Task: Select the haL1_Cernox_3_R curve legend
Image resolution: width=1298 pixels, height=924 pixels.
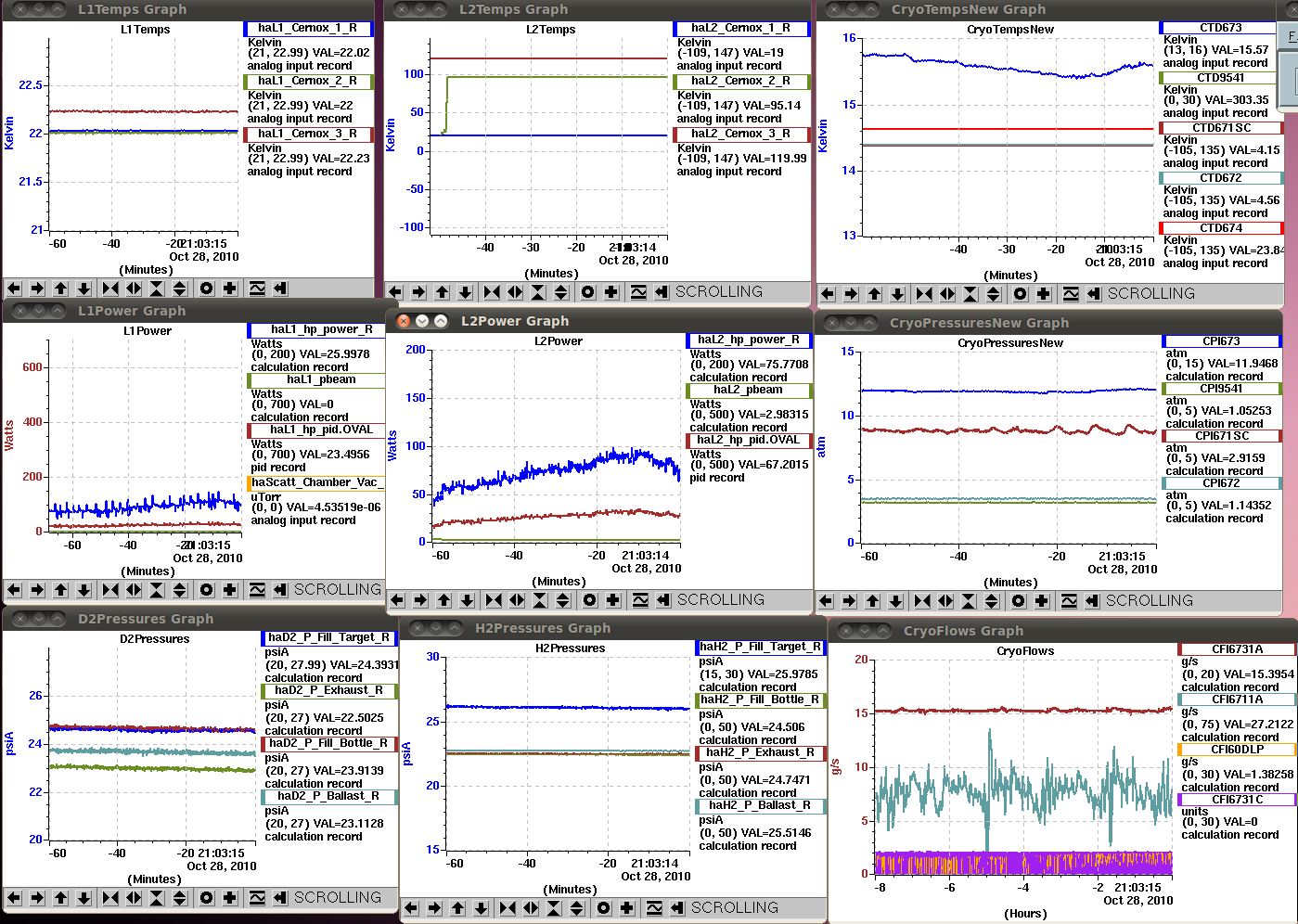Action: pos(308,135)
